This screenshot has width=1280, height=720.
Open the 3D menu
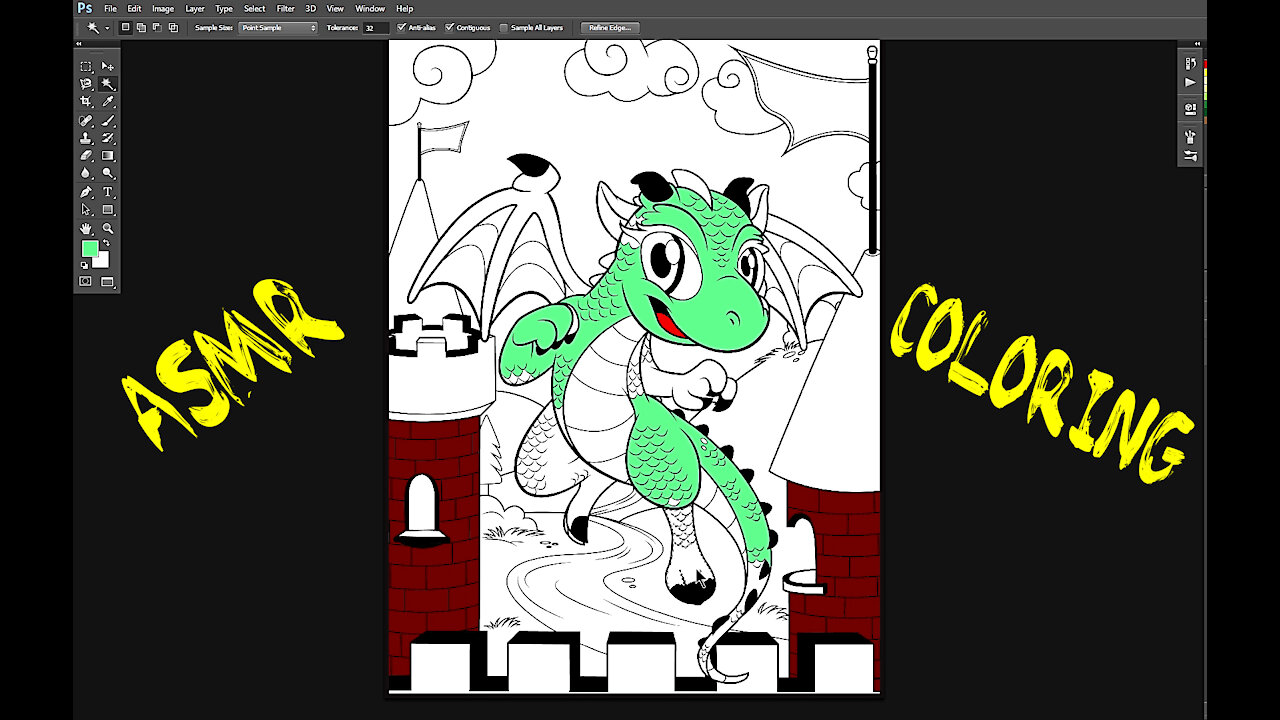311,8
